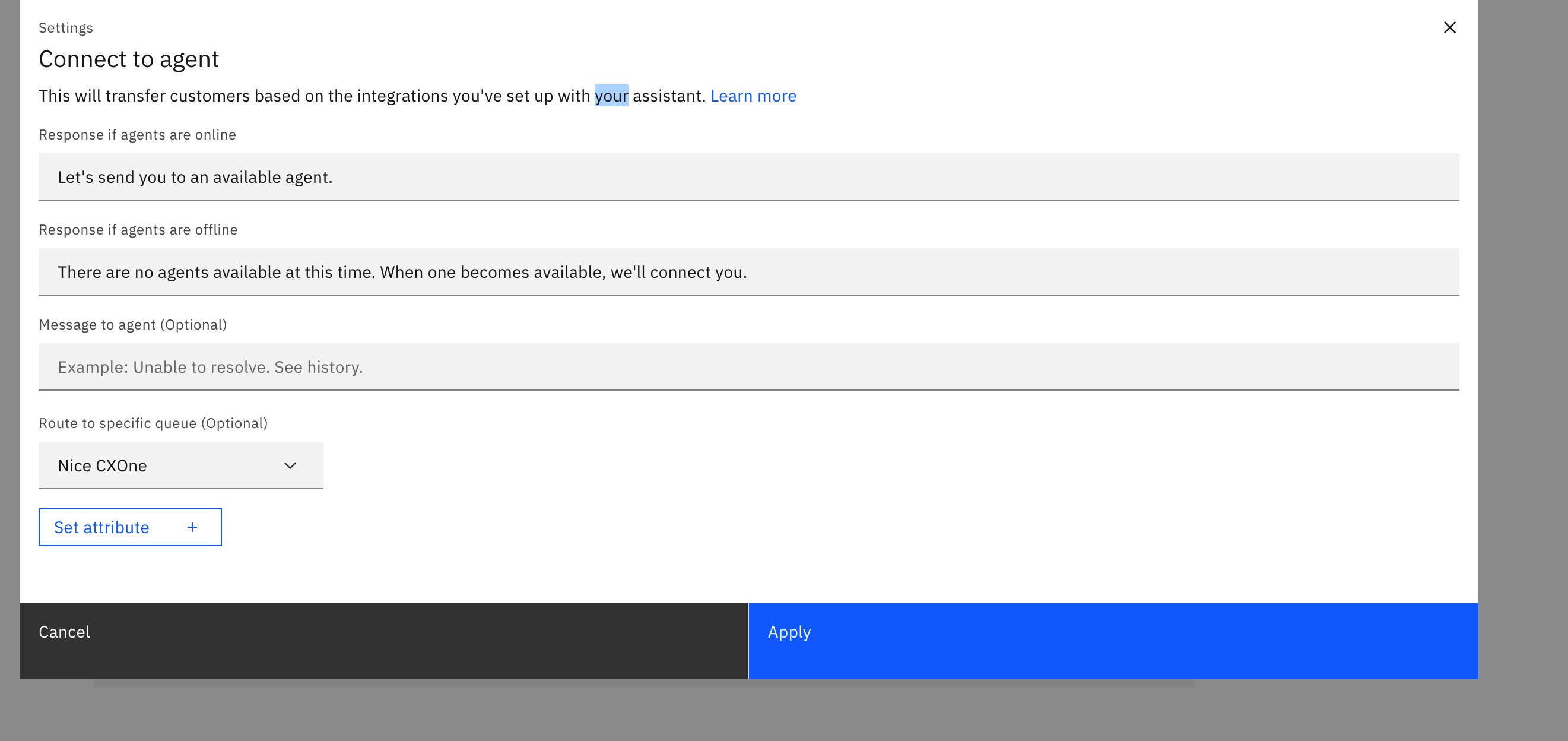Viewport: 1568px width, 741px height.
Task: Open the Learn more documentation link
Action: coord(753,96)
